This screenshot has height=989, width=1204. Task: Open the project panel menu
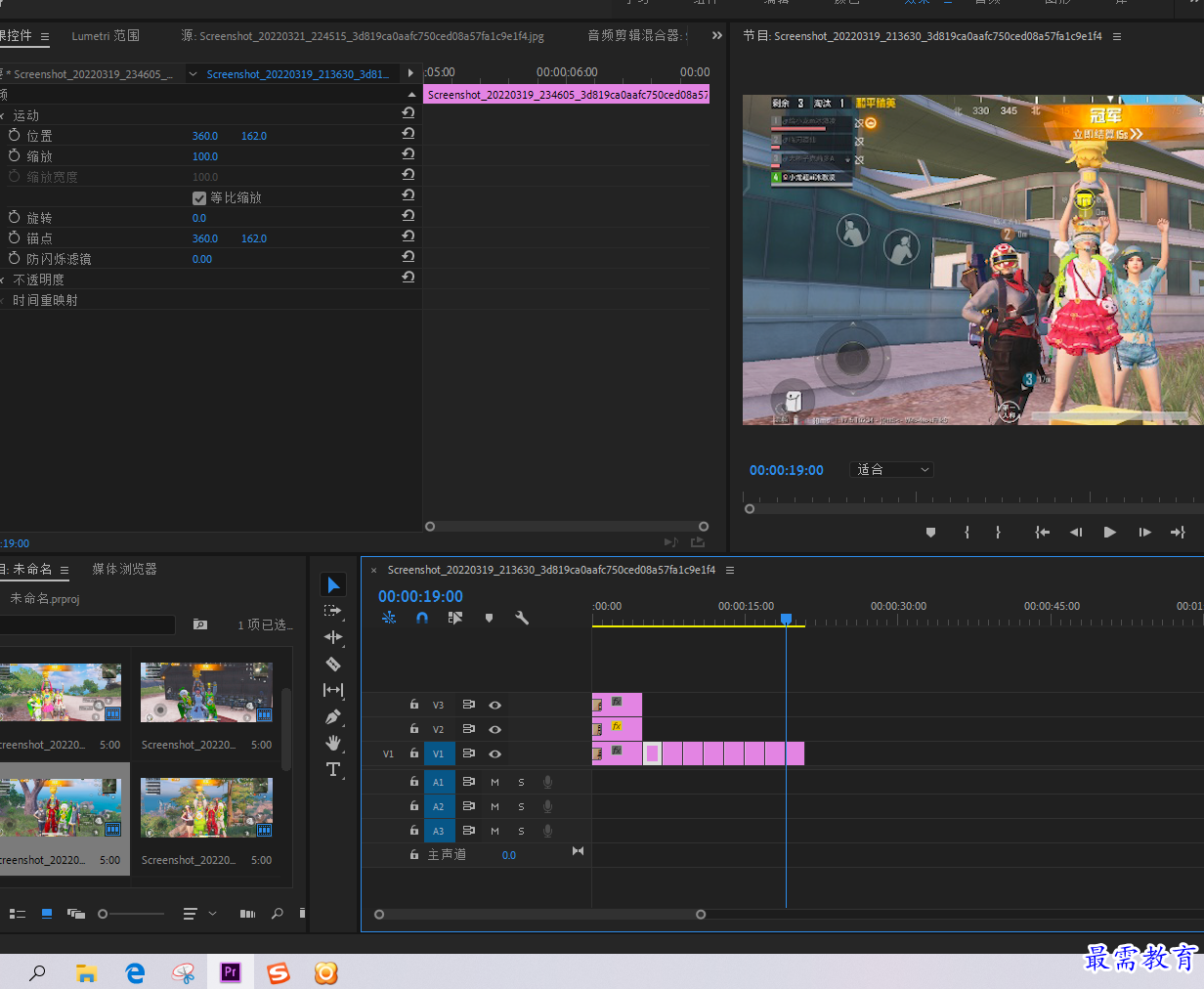point(64,570)
